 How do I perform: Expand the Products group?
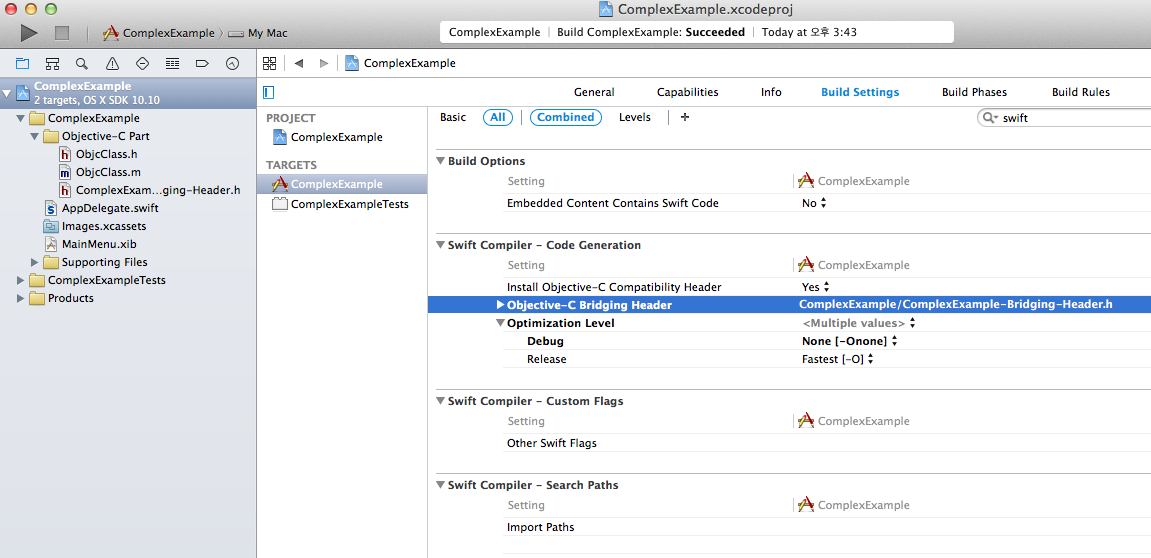tap(21, 298)
